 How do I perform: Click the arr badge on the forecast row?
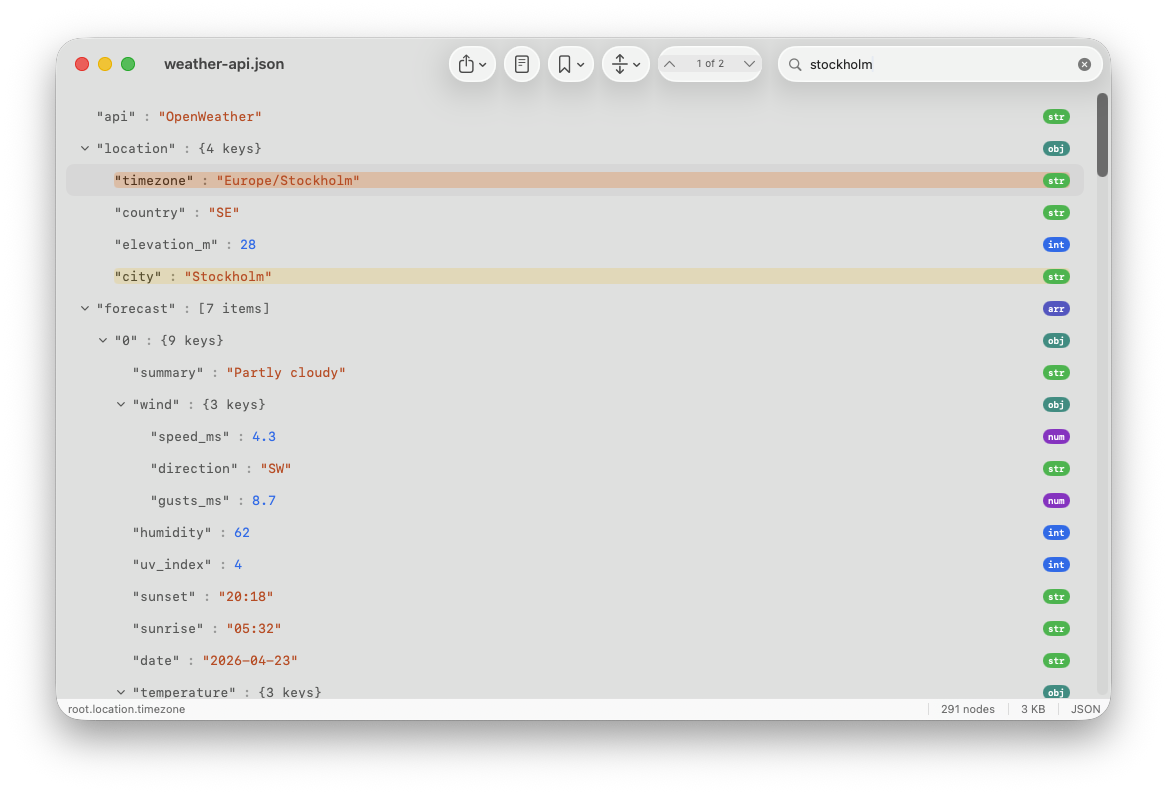(x=1056, y=308)
